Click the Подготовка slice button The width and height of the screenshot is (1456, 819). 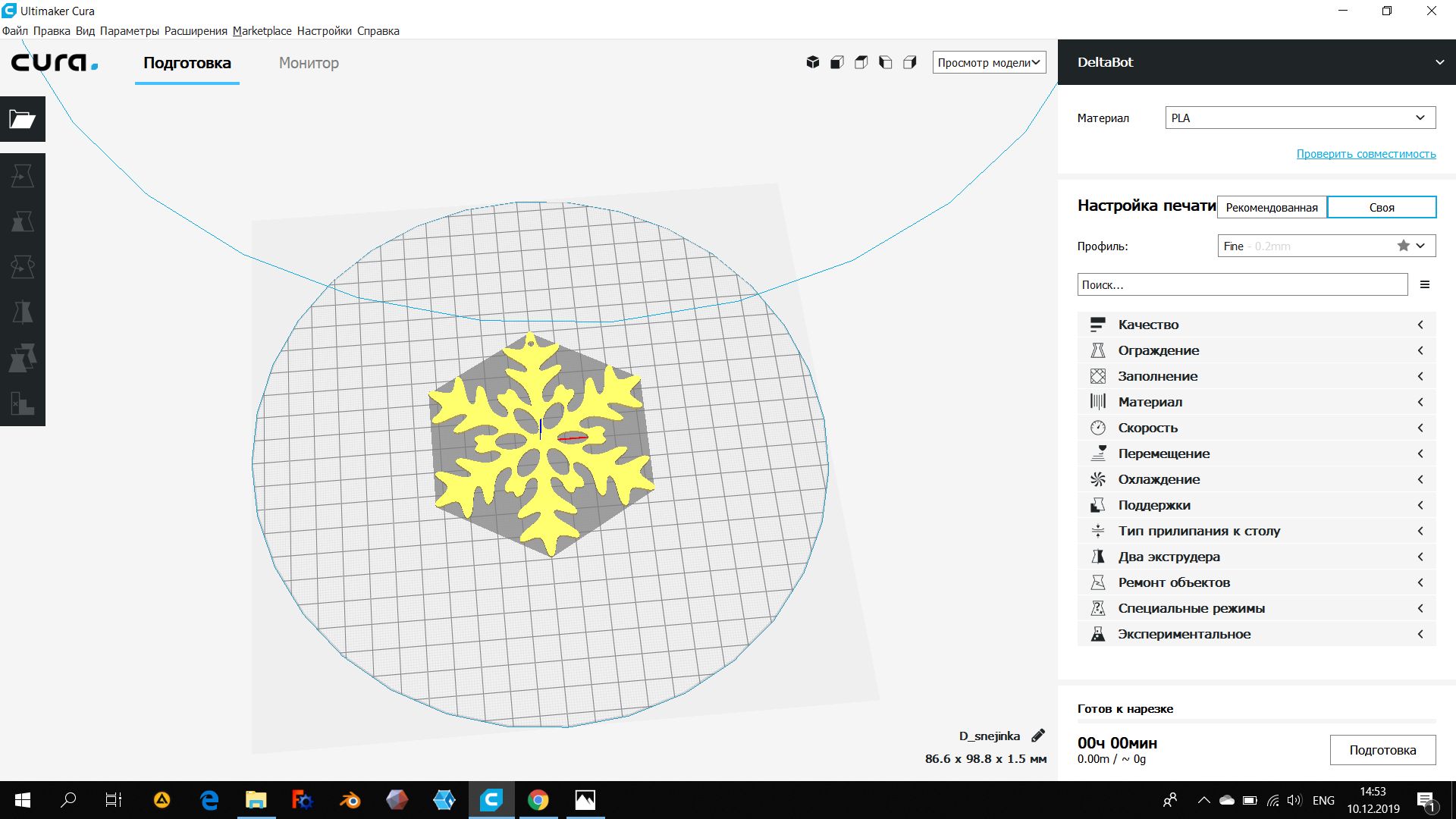[1382, 750]
